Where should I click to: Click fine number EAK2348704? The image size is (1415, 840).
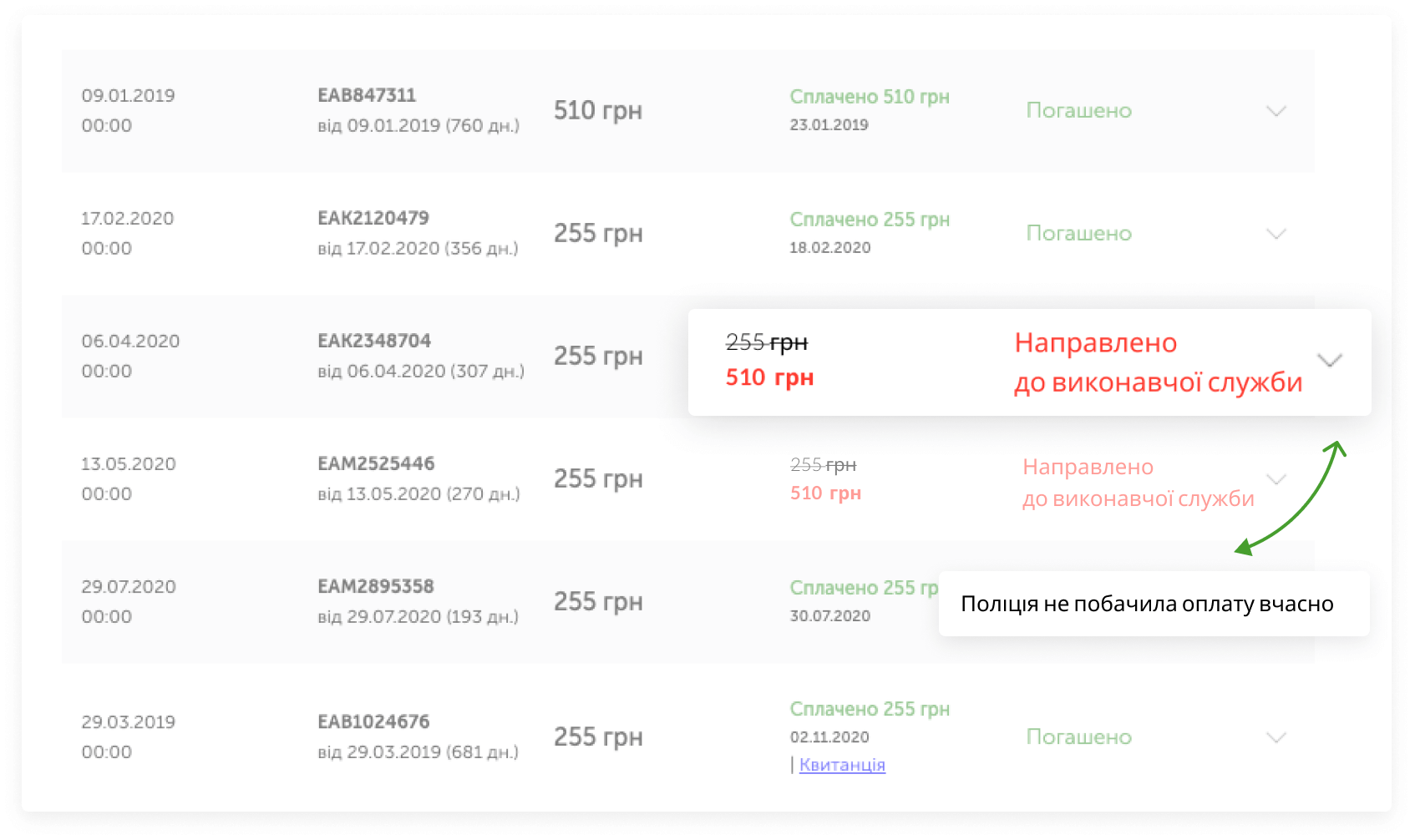(x=374, y=341)
